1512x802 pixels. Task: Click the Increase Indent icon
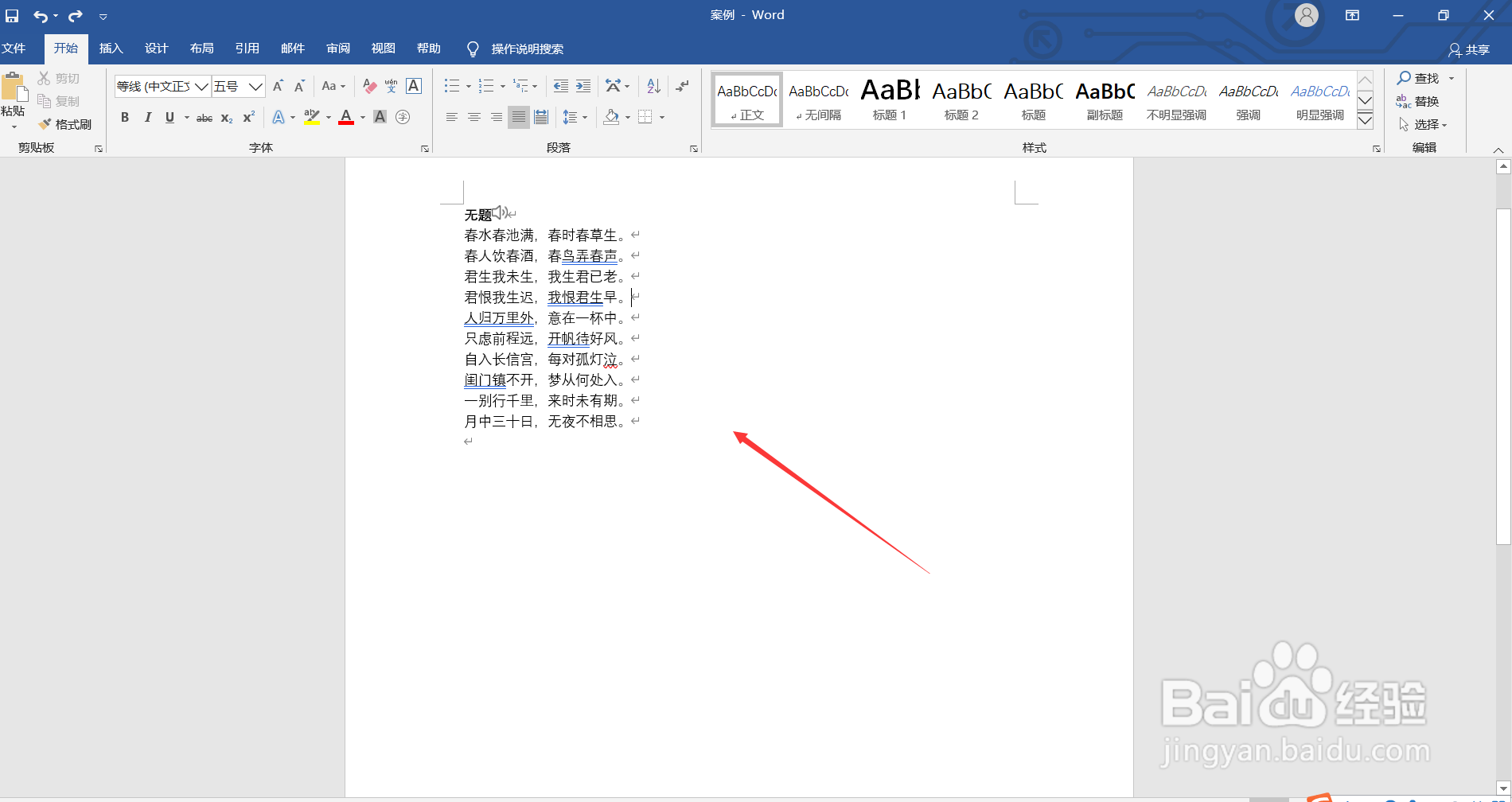point(583,86)
